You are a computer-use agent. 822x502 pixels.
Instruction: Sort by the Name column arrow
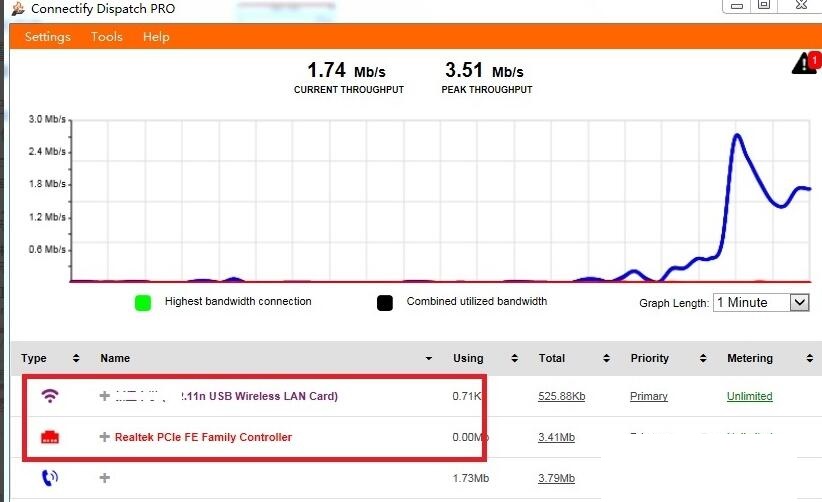pos(429,358)
